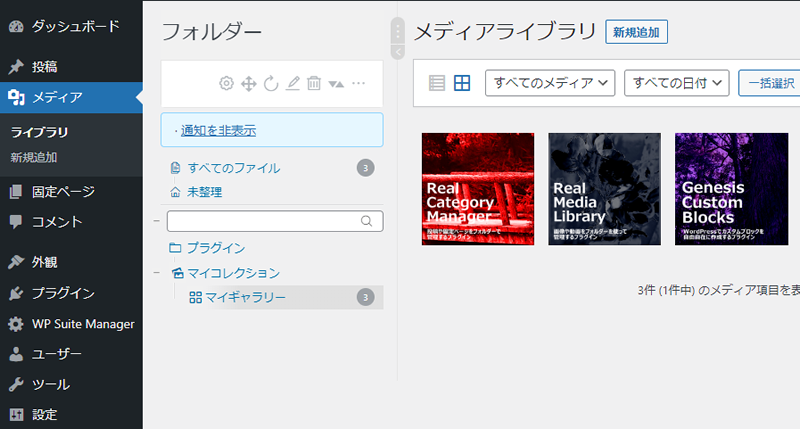Image resolution: width=800 pixels, height=429 pixels.
Task: Collapse the folder sidebar with arrow
Action: [397, 52]
